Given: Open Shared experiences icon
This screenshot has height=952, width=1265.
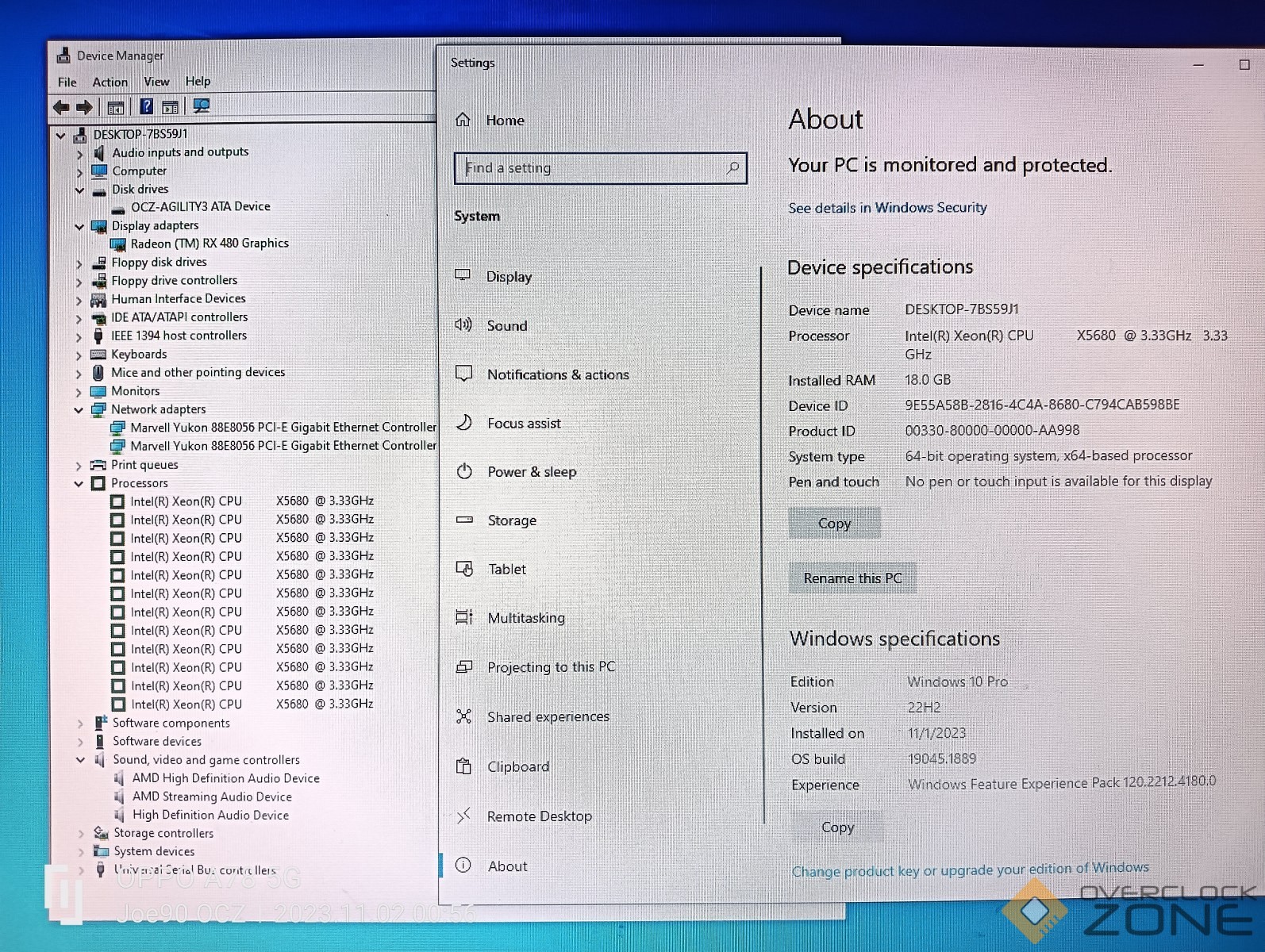Looking at the screenshot, I should (464, 716).
